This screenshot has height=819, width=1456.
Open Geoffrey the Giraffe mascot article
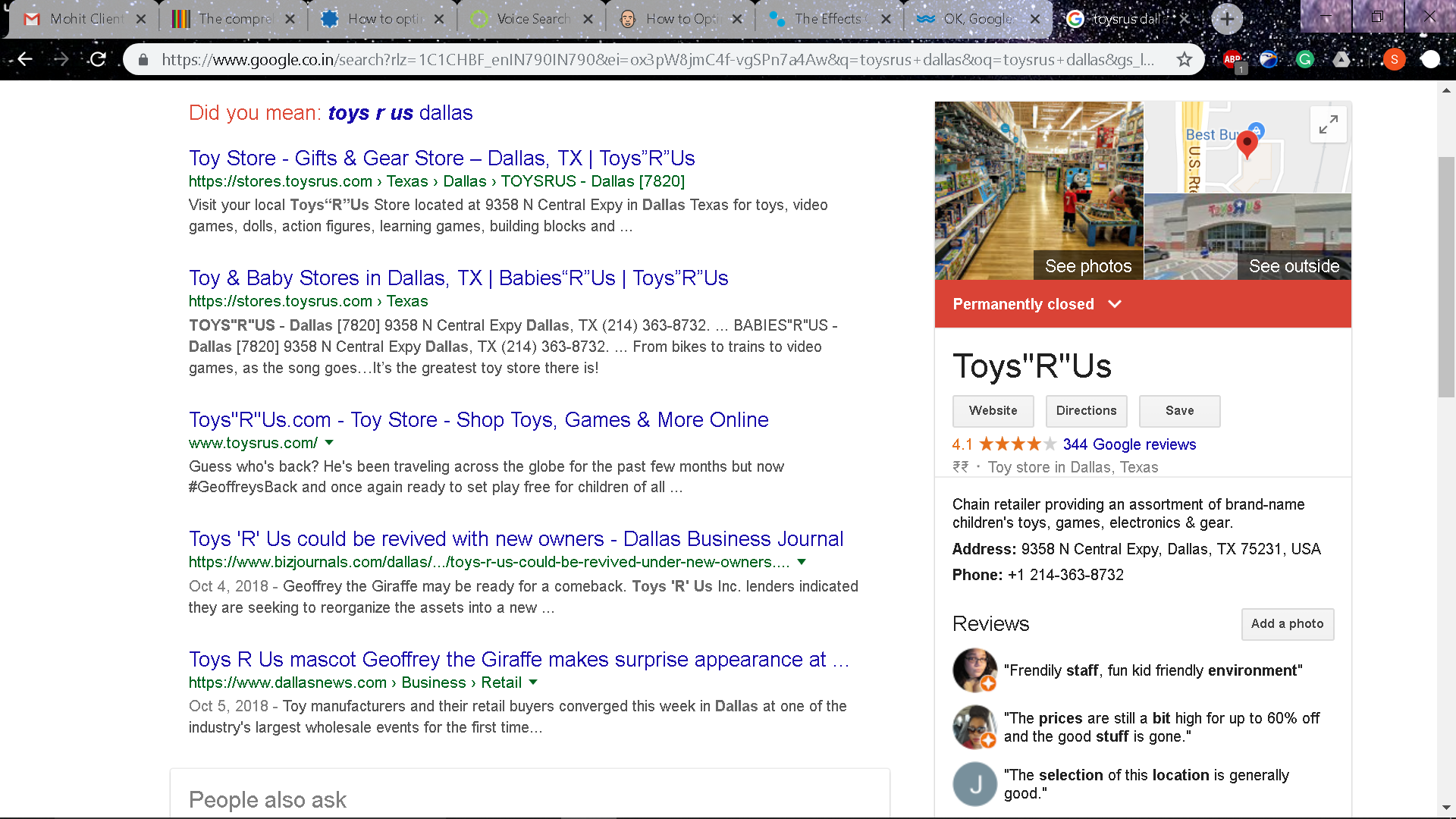(519, 660)
